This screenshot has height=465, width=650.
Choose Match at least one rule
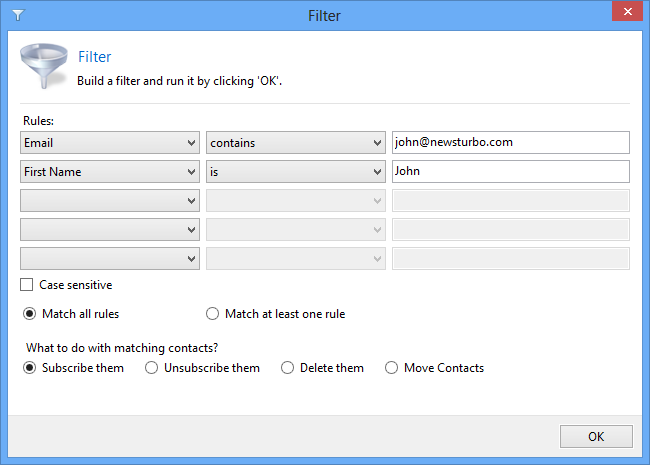coord(212,314)
